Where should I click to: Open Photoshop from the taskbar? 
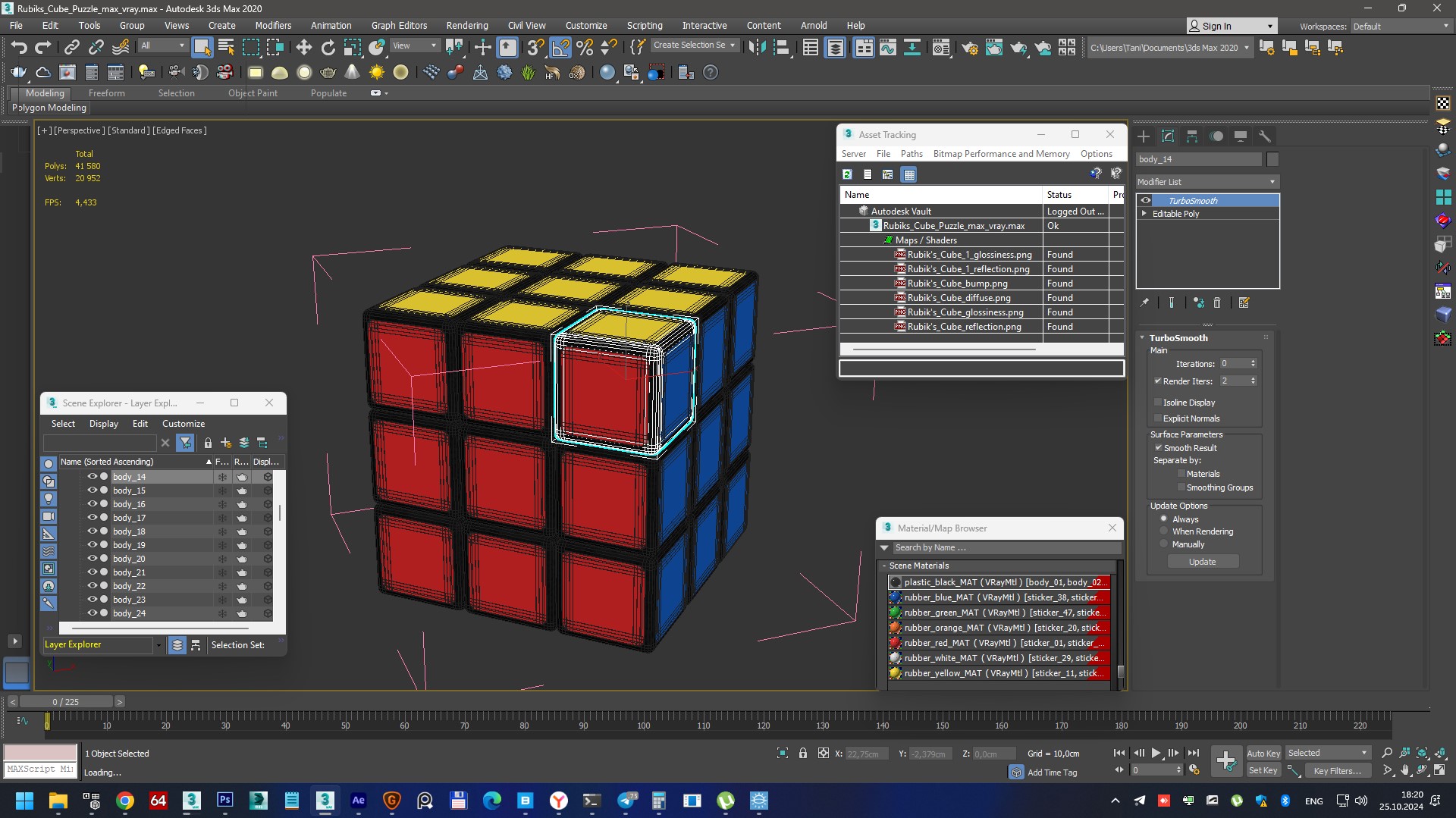[224, 800]
